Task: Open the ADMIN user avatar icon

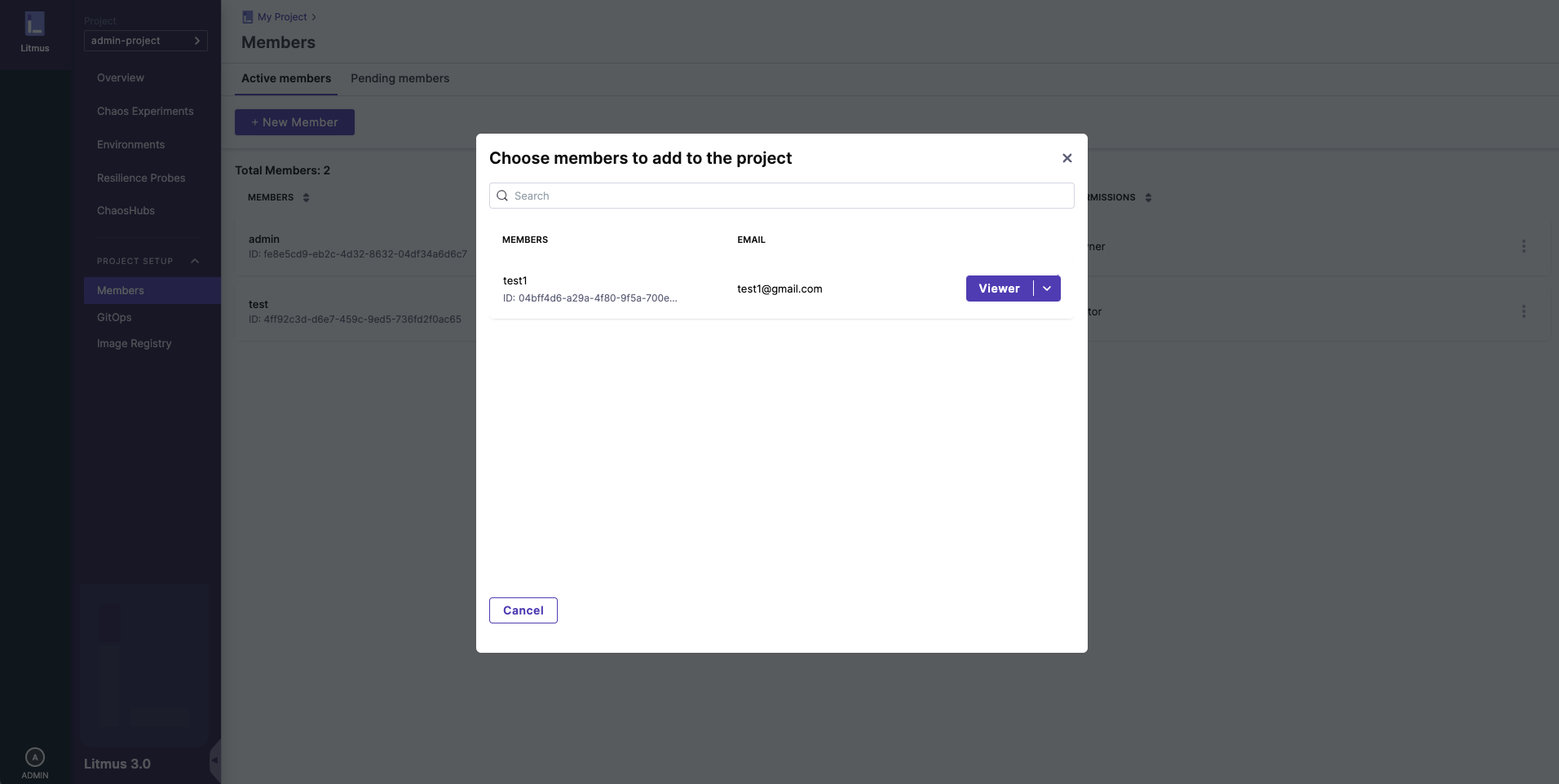Action: tap(34, 757)
